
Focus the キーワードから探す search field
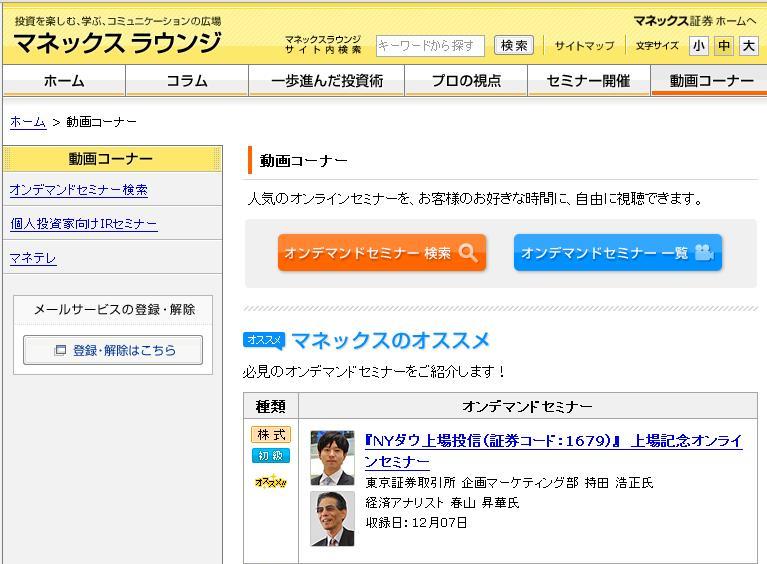430,46
